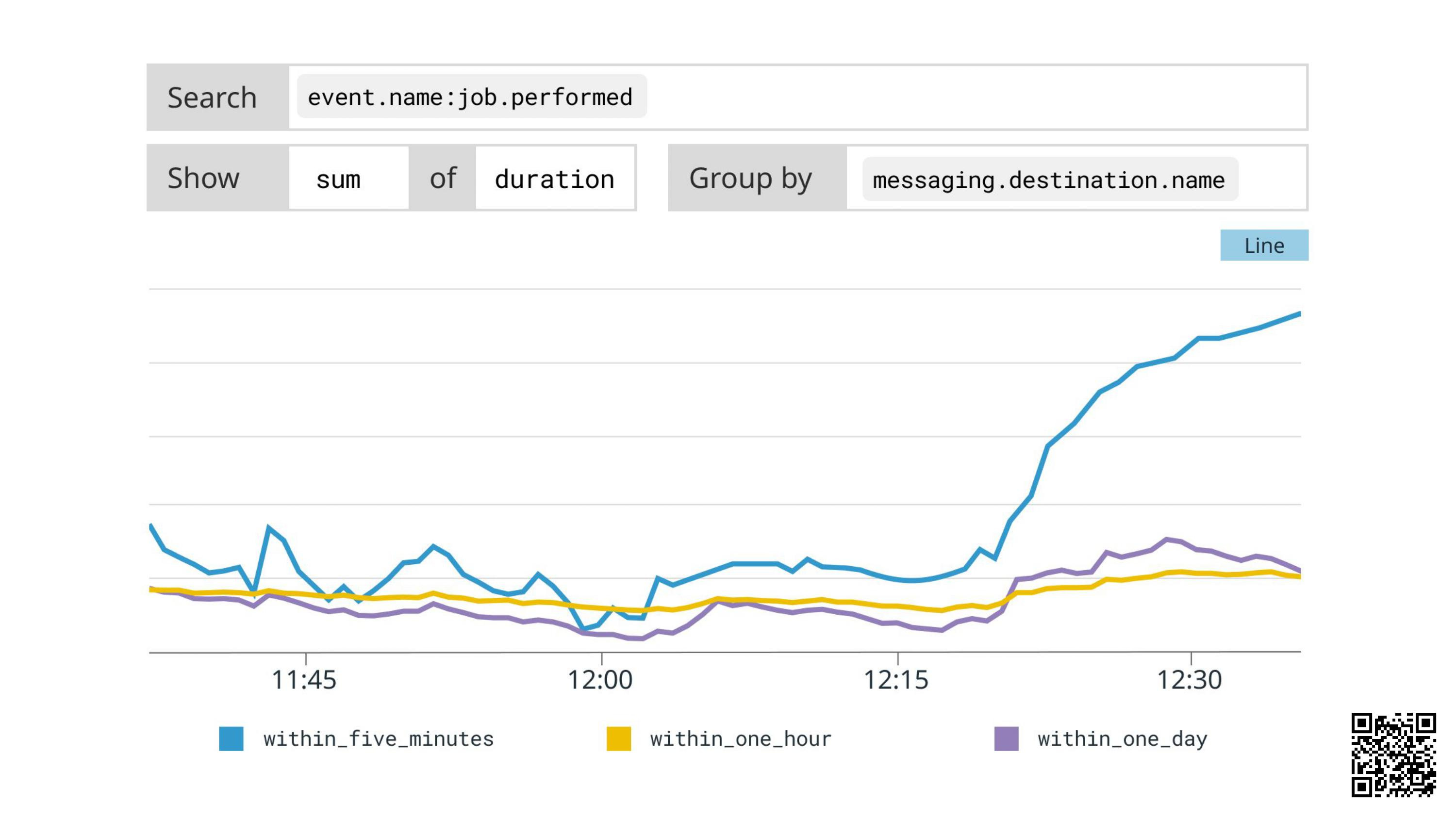Click the messaging.destination.name group-by tag

point(1050,179)
